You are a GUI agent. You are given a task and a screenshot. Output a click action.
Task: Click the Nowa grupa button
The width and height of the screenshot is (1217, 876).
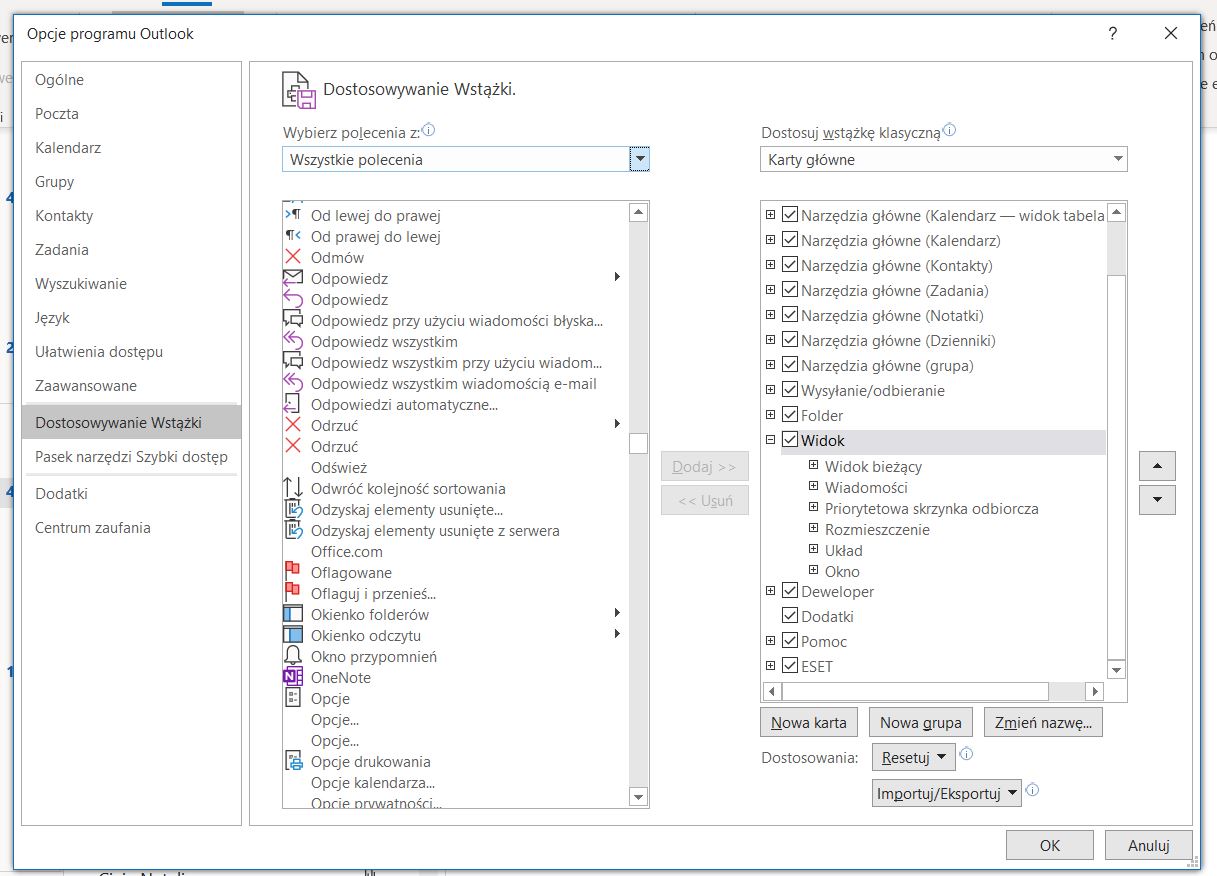(x=921, y=722)
